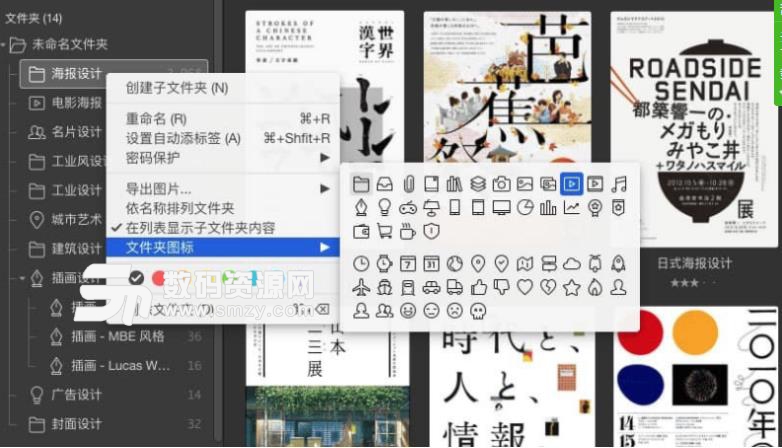Pick the default folder icon in icon picker
Viewport: 782px width, 448px height.
(x=361, y=184)
